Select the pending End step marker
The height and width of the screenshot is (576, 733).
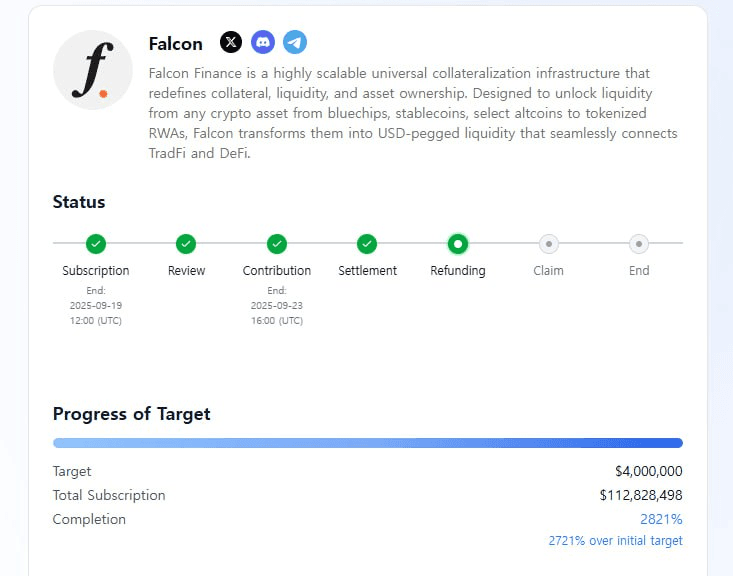point(639,243)
